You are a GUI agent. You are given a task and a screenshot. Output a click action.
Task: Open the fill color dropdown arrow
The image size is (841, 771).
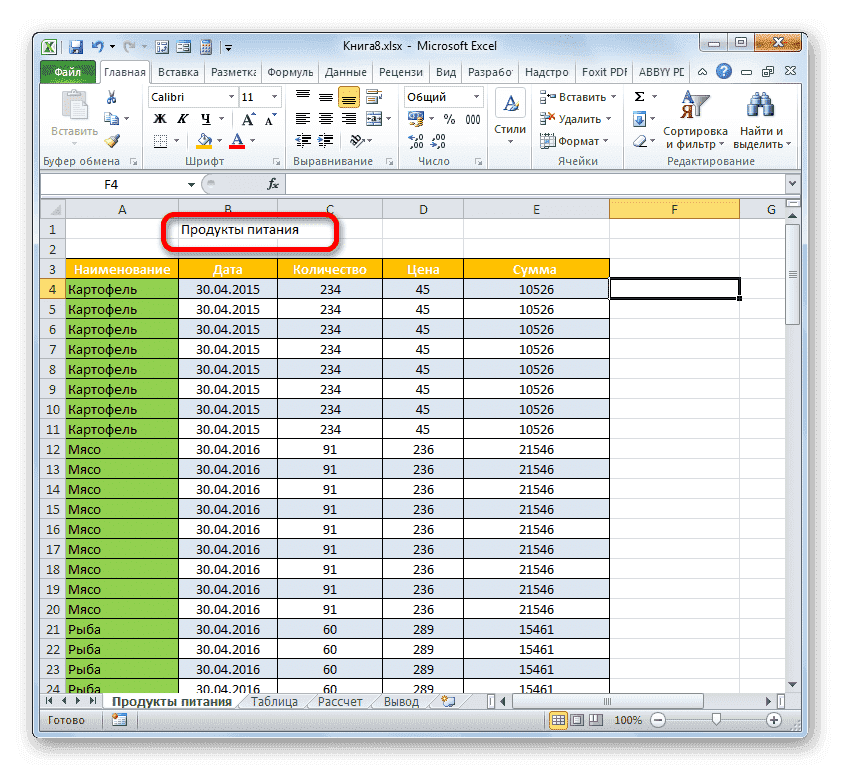click(219, 139)
